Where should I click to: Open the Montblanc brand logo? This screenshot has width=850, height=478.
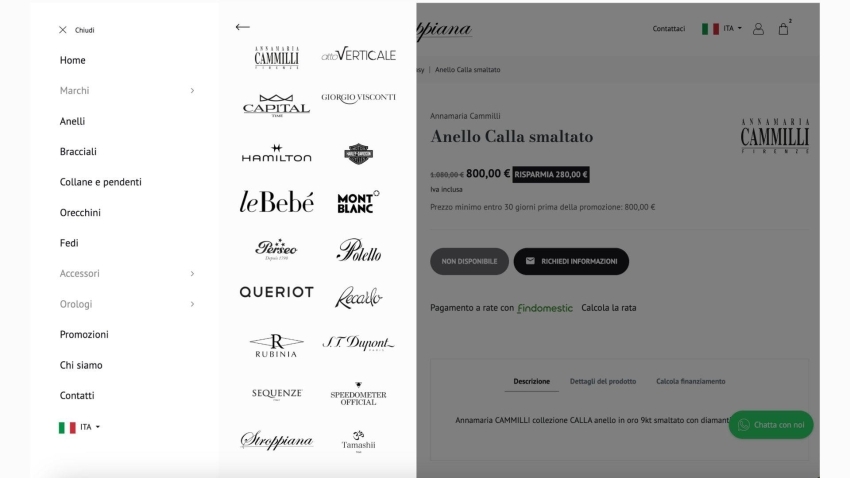[358, 202]
